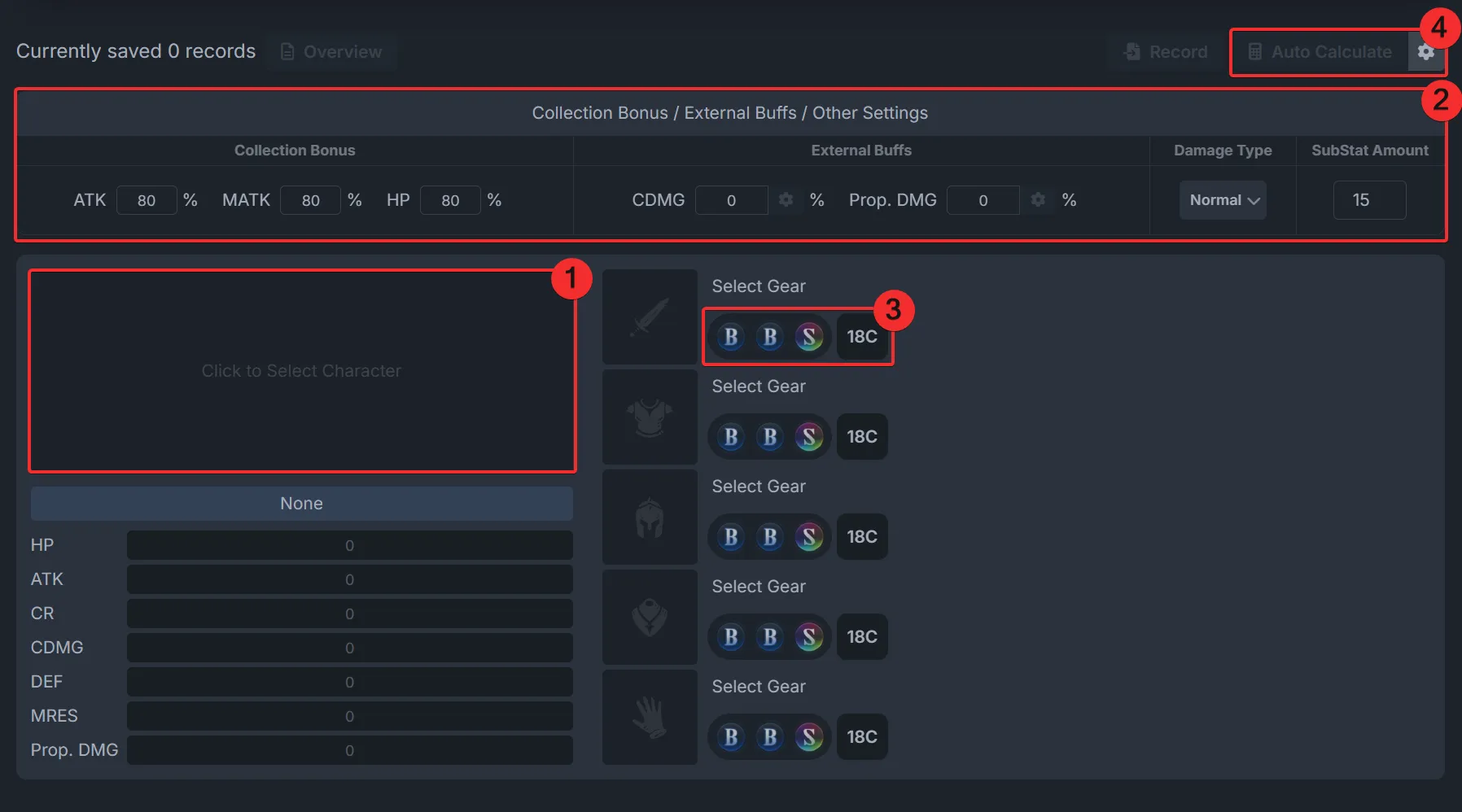This screenshot has width=1462, height=812.
Task: Open the 18C selector on gloves row
Action: pos(861,737)
